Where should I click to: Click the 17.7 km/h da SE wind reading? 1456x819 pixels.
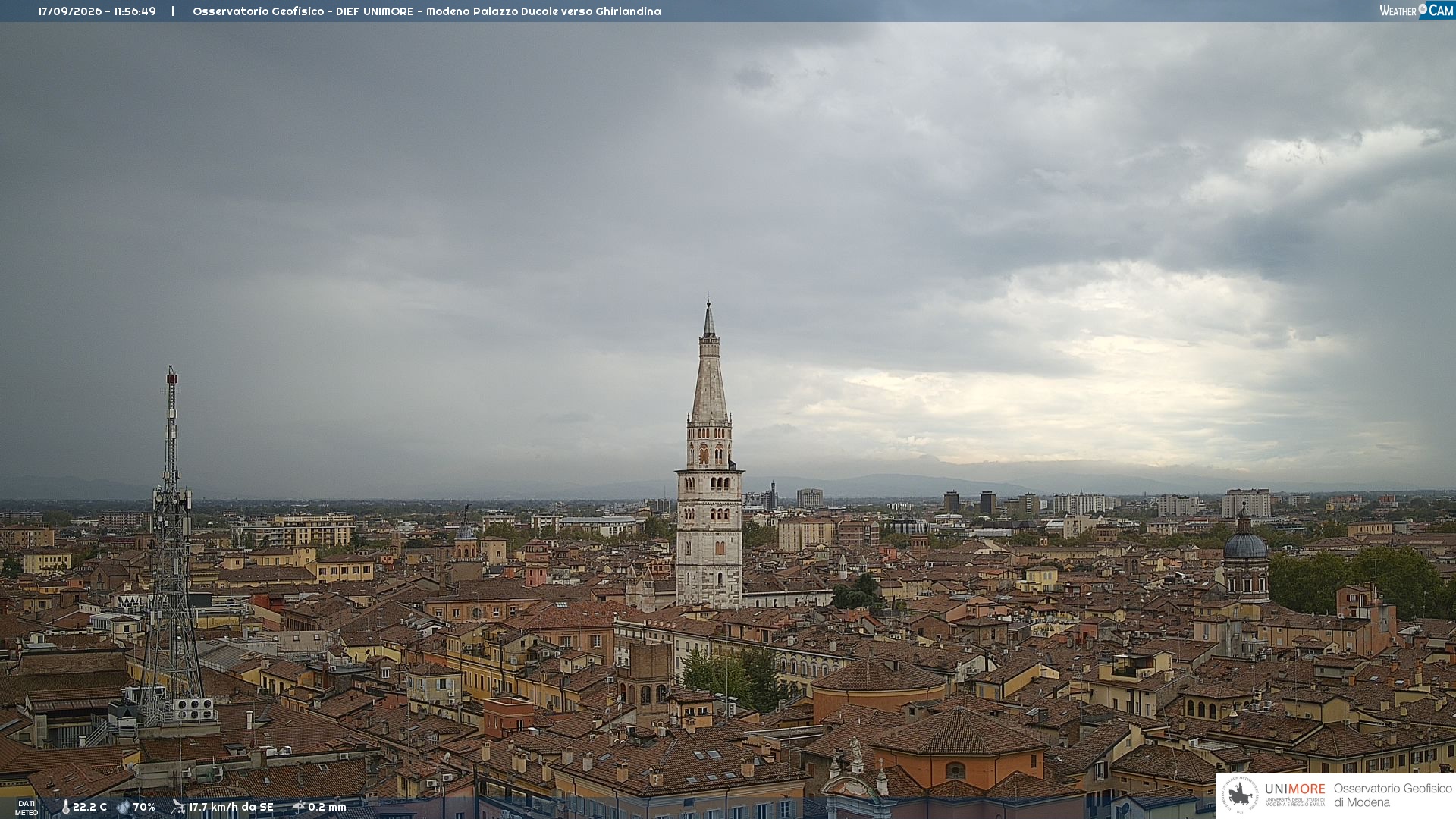click(231, 807)
